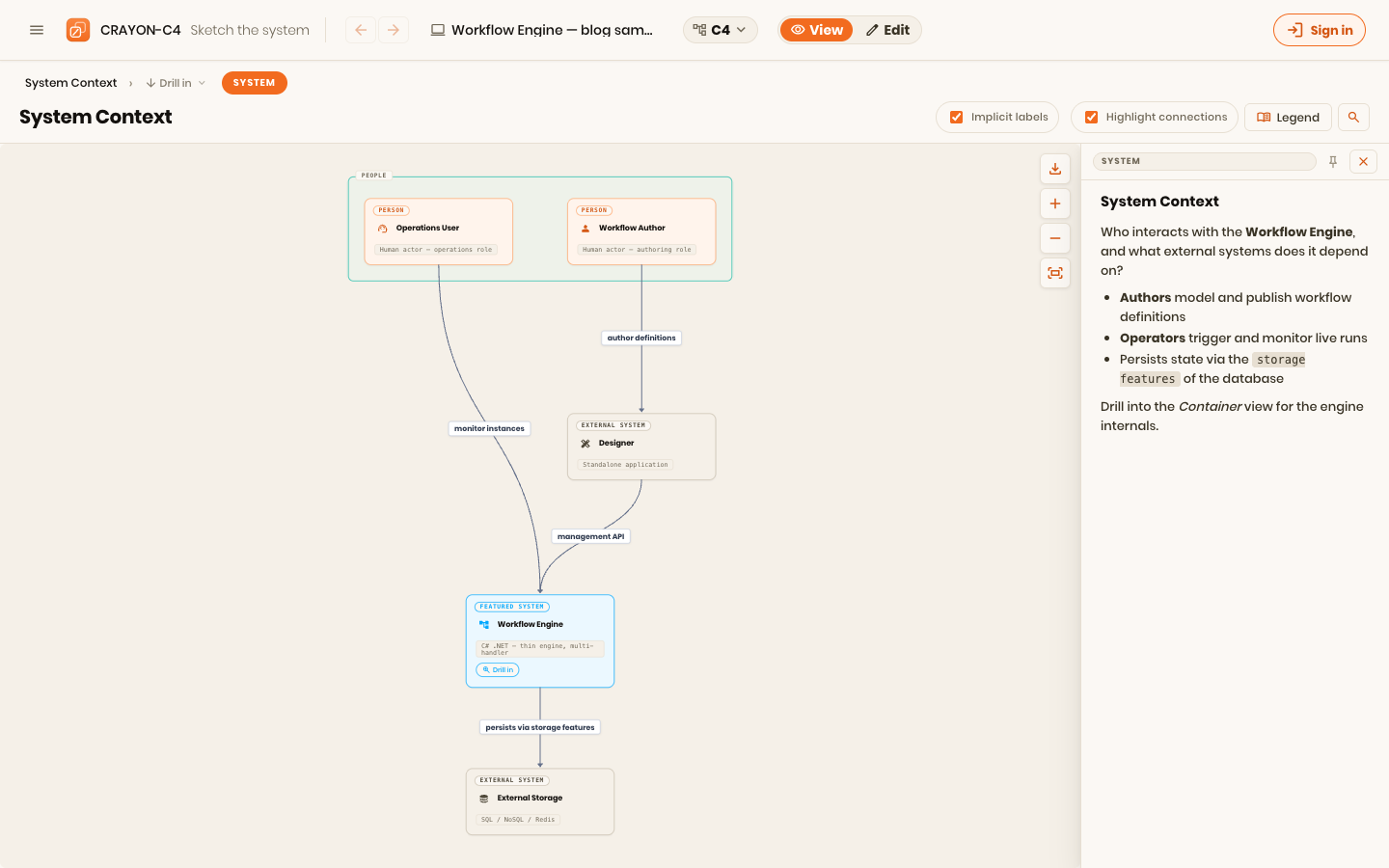Click the Workflow Author person icon
This screenshot has height=868, width=1389.
click(586, 229)
